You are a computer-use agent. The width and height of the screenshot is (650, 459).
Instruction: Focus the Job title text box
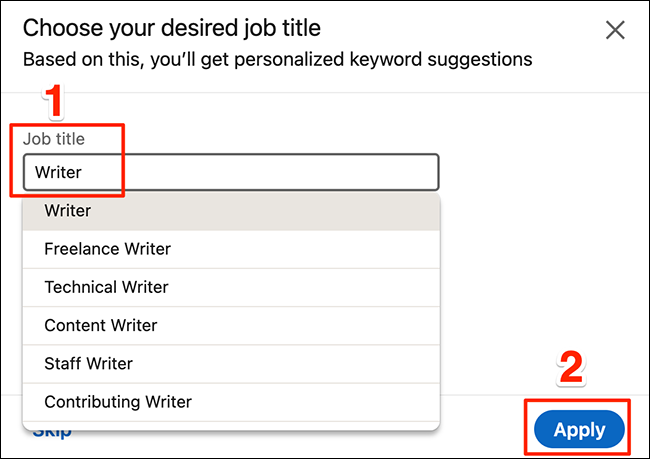tap(230, 172)
